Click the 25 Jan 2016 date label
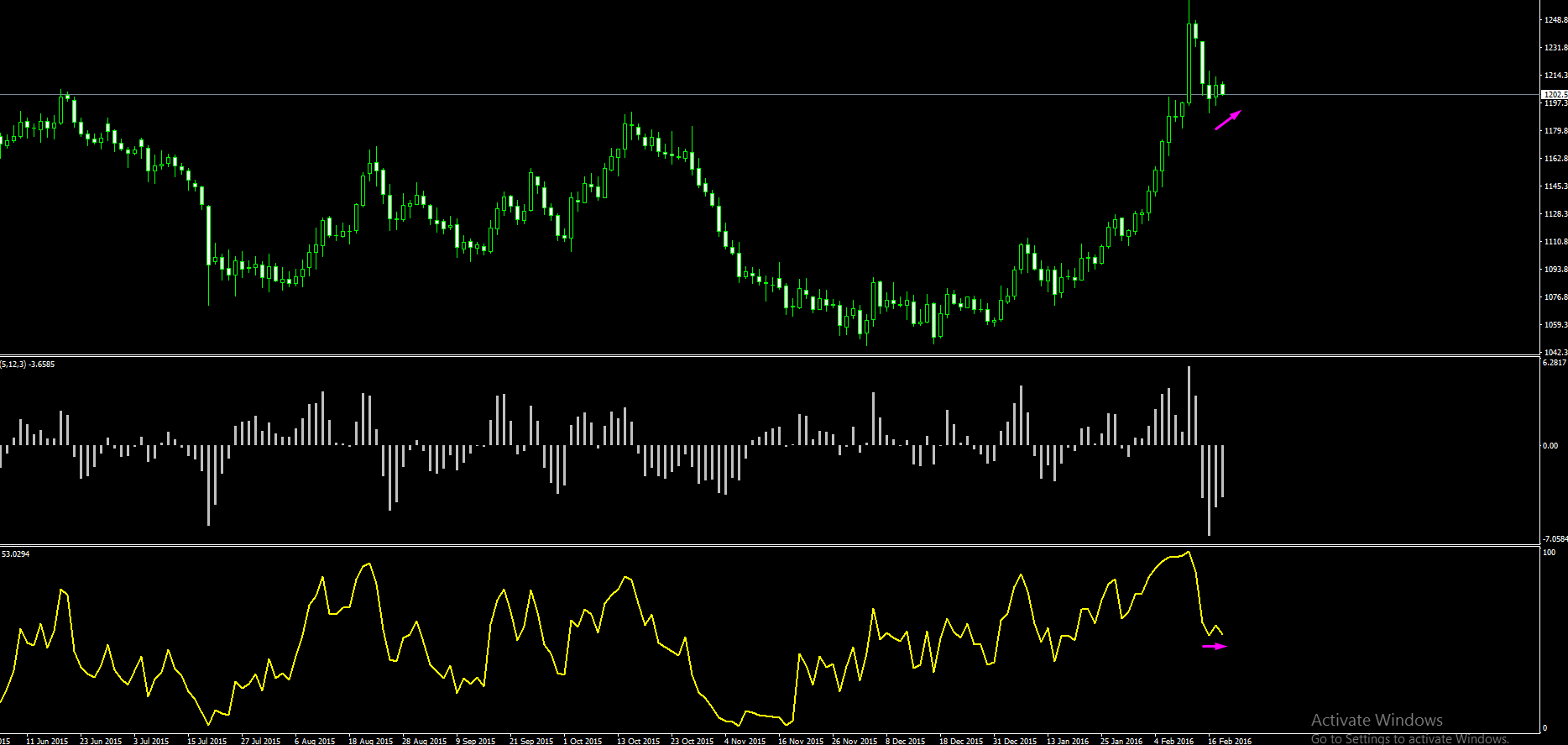 tap(1121, 741)
